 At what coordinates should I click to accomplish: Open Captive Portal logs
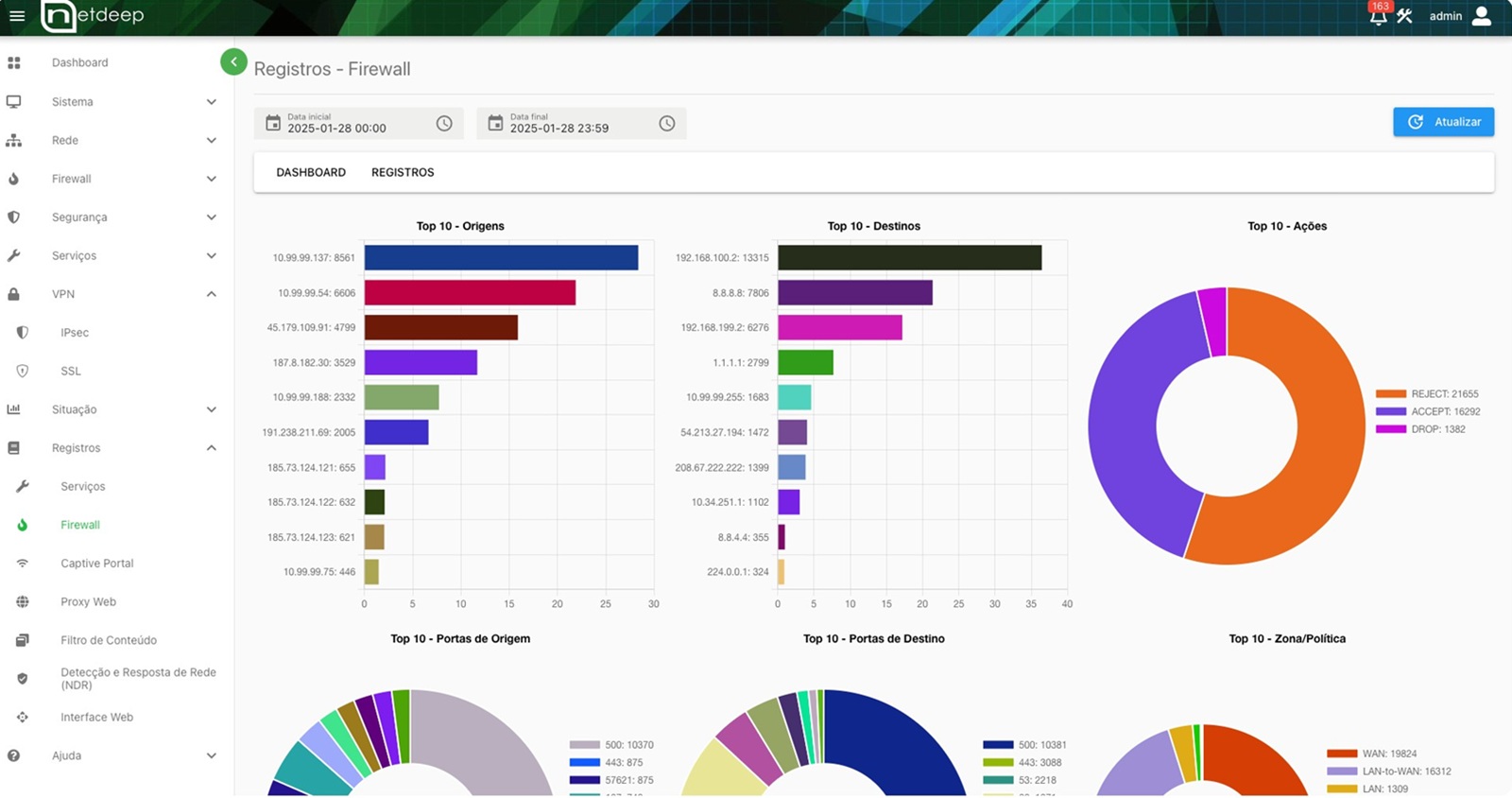click(97, 564)
